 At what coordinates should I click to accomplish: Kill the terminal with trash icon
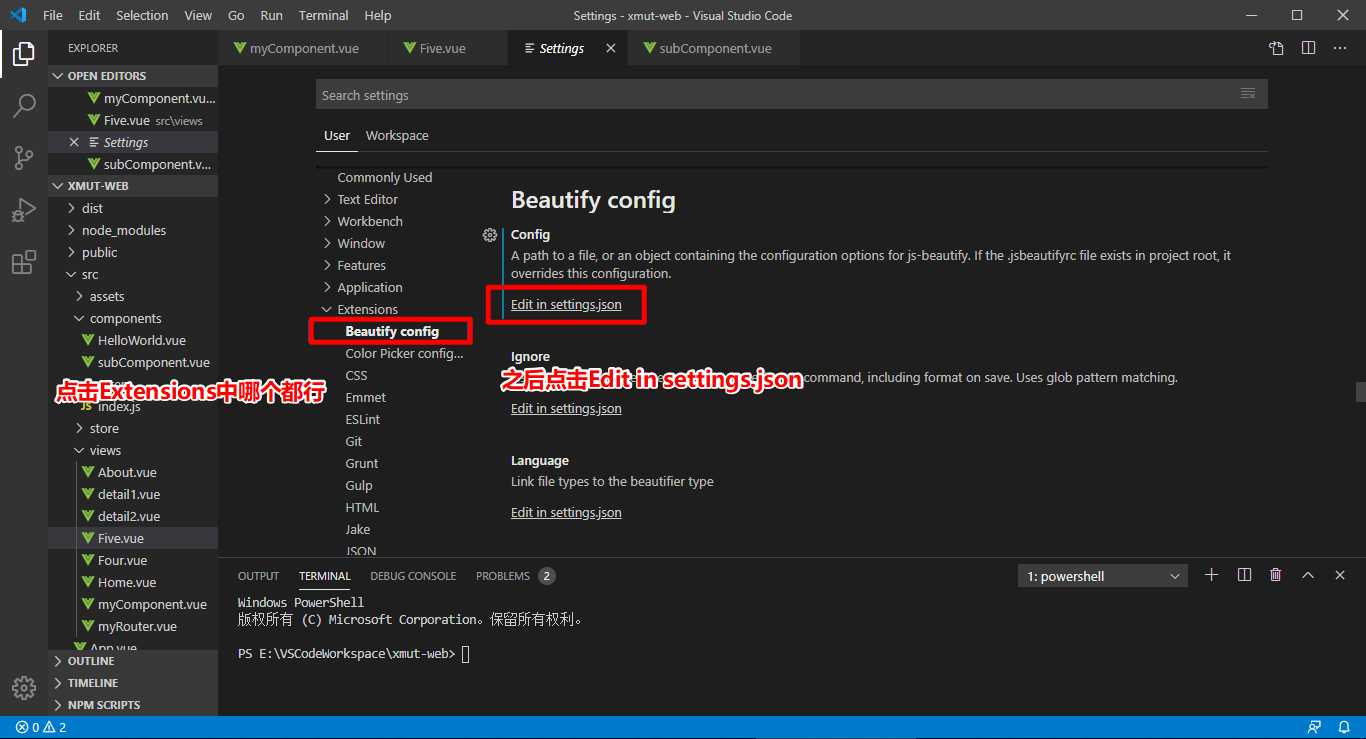(x=1276, y=575)
